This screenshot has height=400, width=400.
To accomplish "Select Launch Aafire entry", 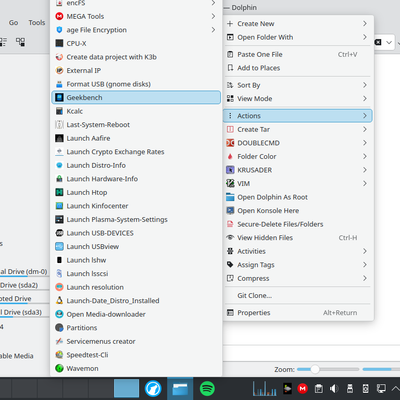I will coord(136,138).
